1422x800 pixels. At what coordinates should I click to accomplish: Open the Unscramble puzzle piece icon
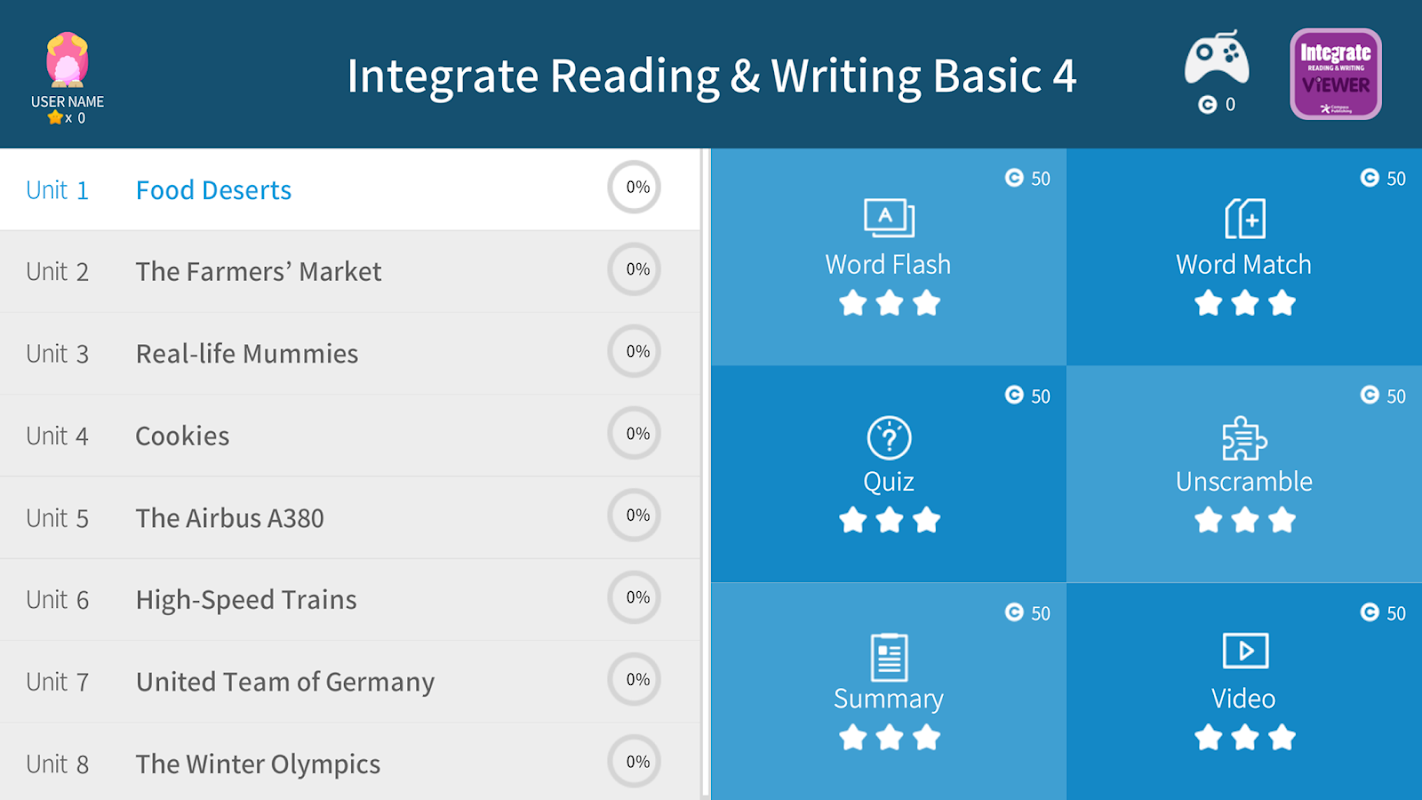tap(1244, 438)
